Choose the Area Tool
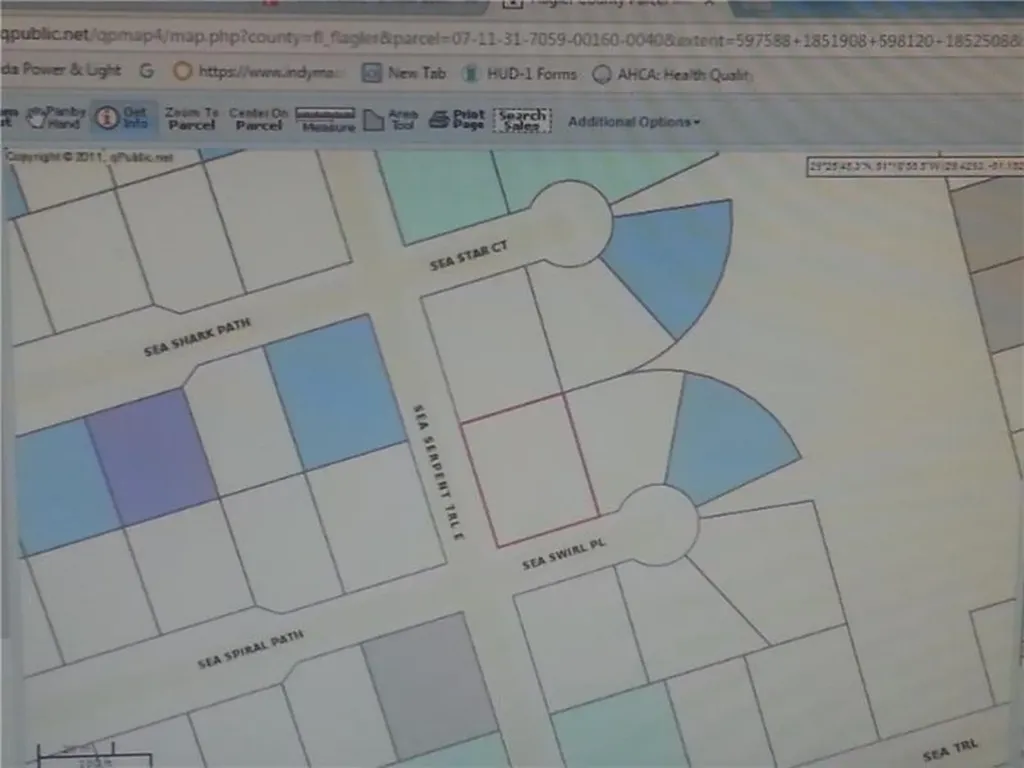This screenshot has height=768, width=1024. (x=391, y=120)
